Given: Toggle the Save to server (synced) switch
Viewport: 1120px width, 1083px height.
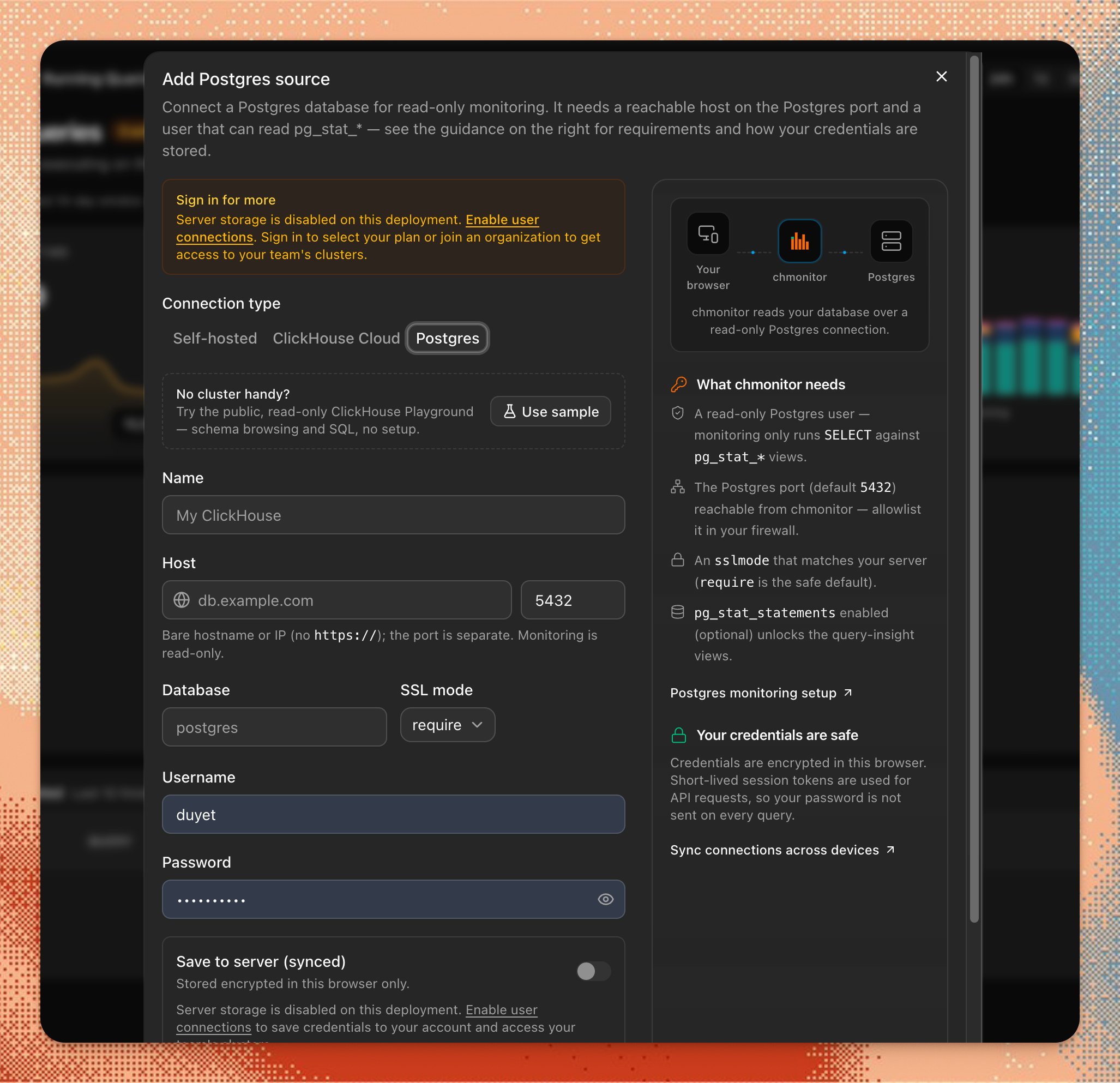Looking at the screenshot, I should (593, 971).
